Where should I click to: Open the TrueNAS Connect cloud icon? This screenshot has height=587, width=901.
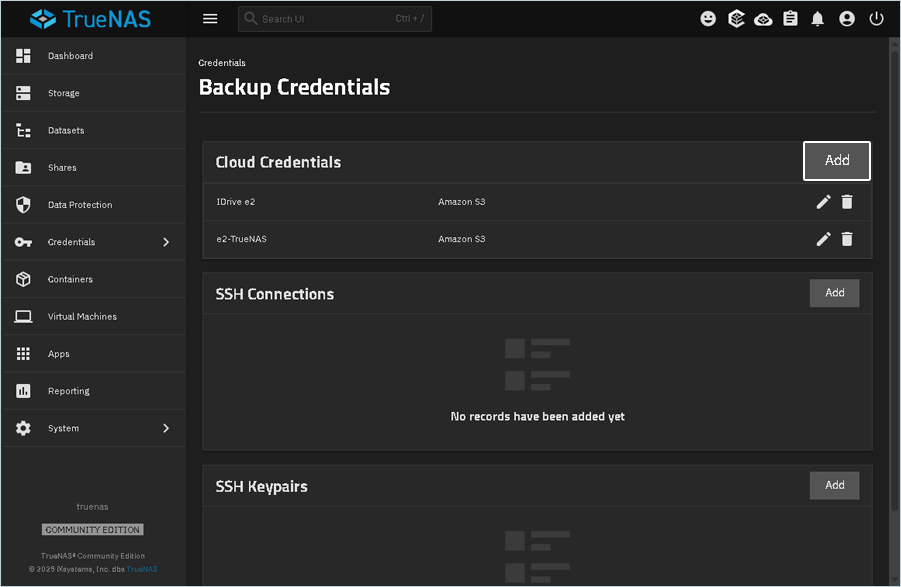point(763,20)
